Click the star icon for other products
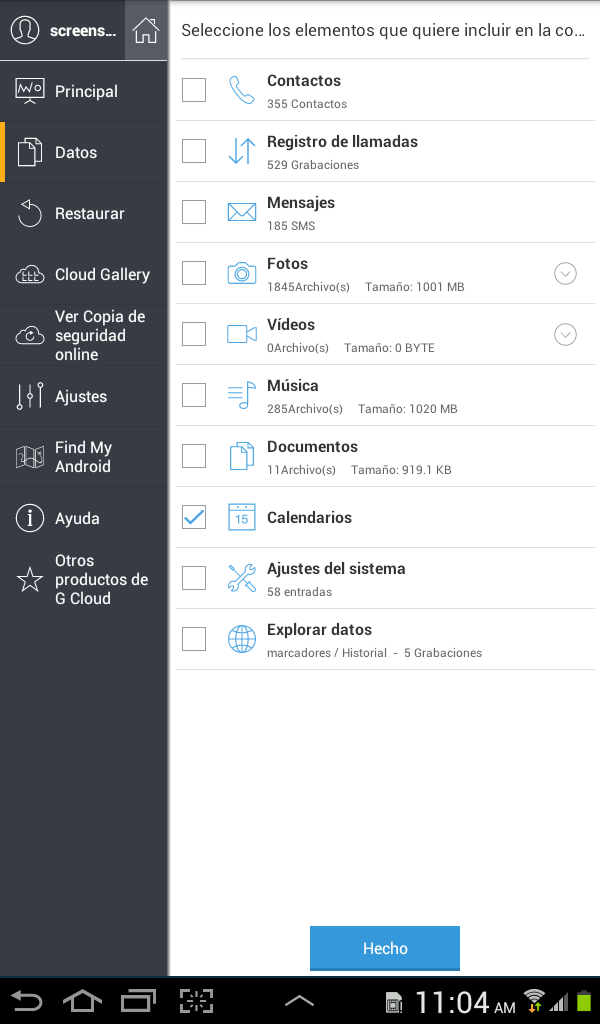 [x=29, y=579]
